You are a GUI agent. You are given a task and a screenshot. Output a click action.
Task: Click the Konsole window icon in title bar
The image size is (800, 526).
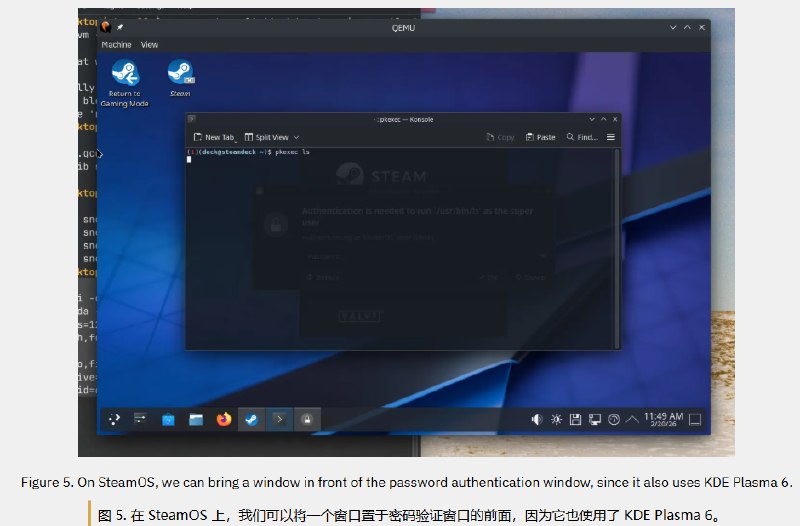[x=192, y=119]
